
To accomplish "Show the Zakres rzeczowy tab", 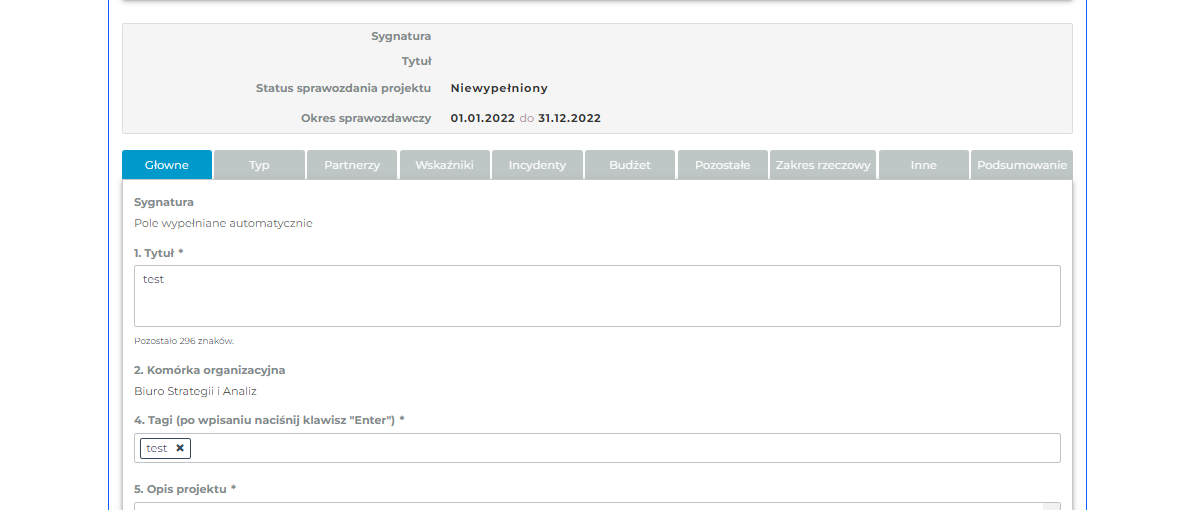I will click(x=823, y=165).
